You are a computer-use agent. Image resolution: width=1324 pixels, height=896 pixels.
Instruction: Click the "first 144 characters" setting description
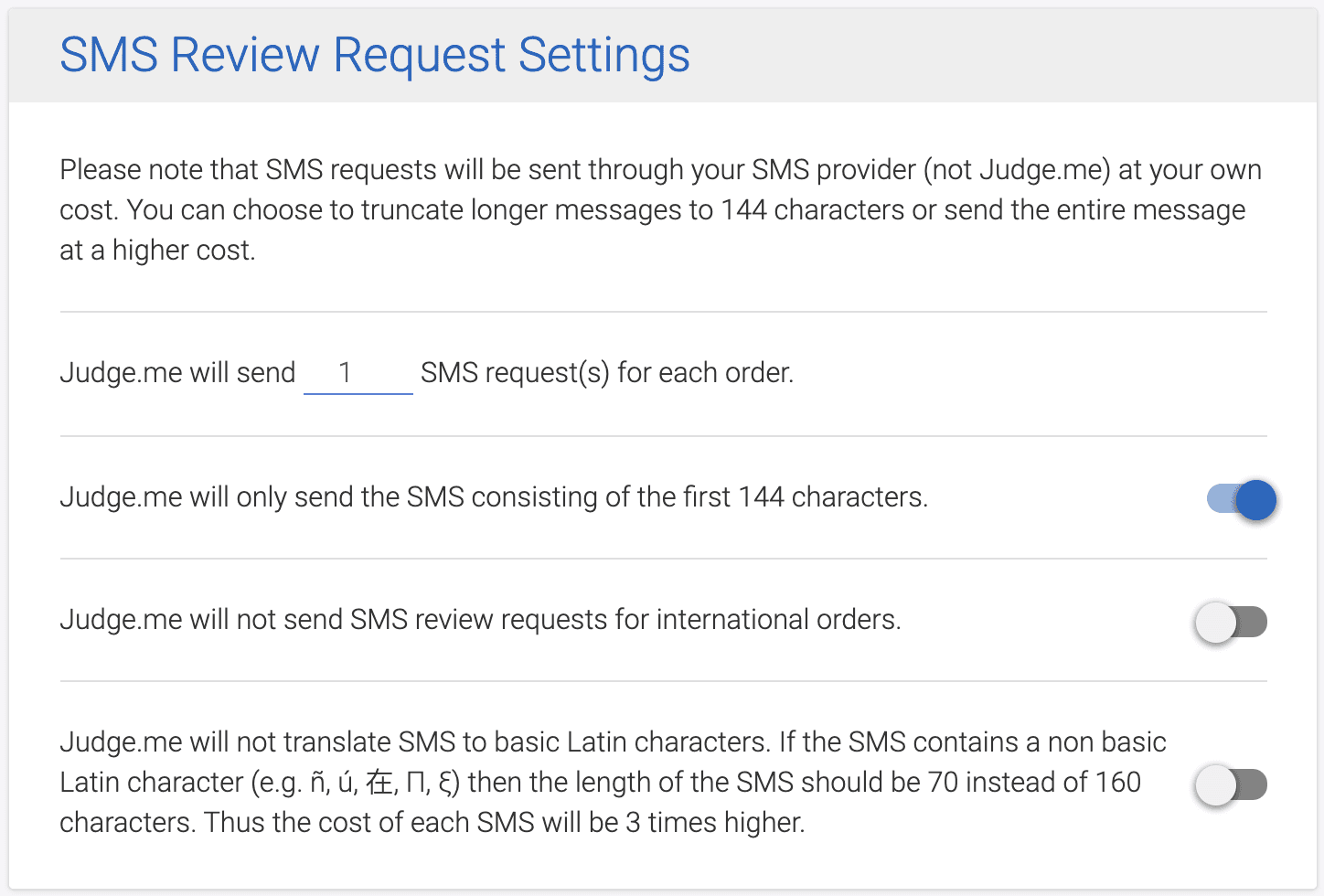point(494,497)
